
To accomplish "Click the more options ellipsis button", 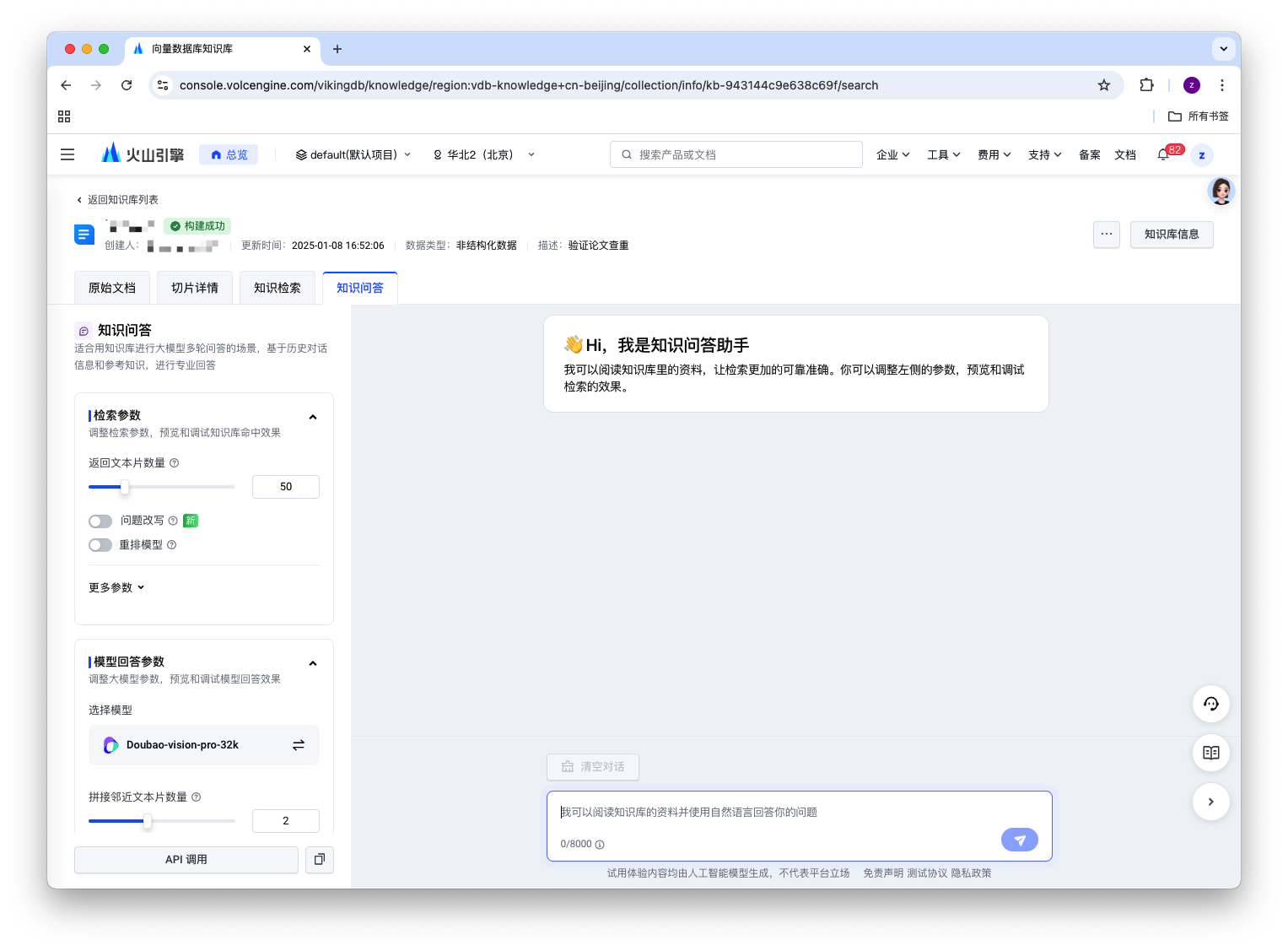I will [x=1107, y=234].
